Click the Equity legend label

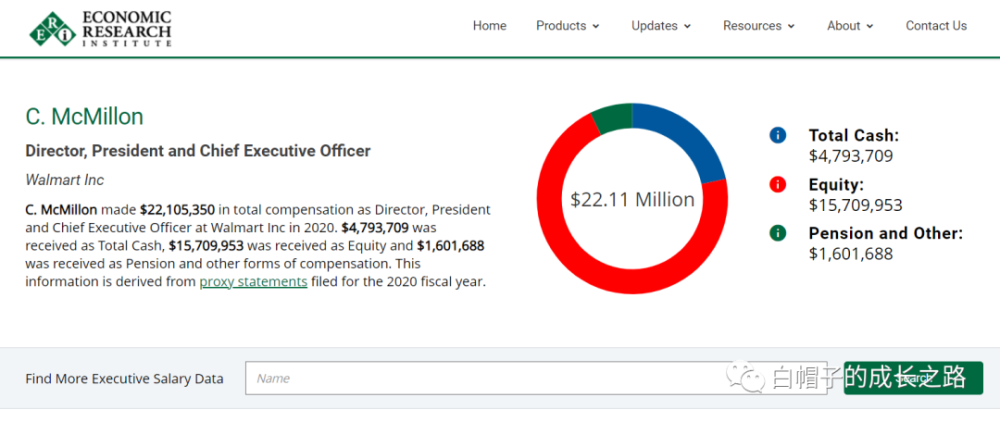[x=836, y=185]
